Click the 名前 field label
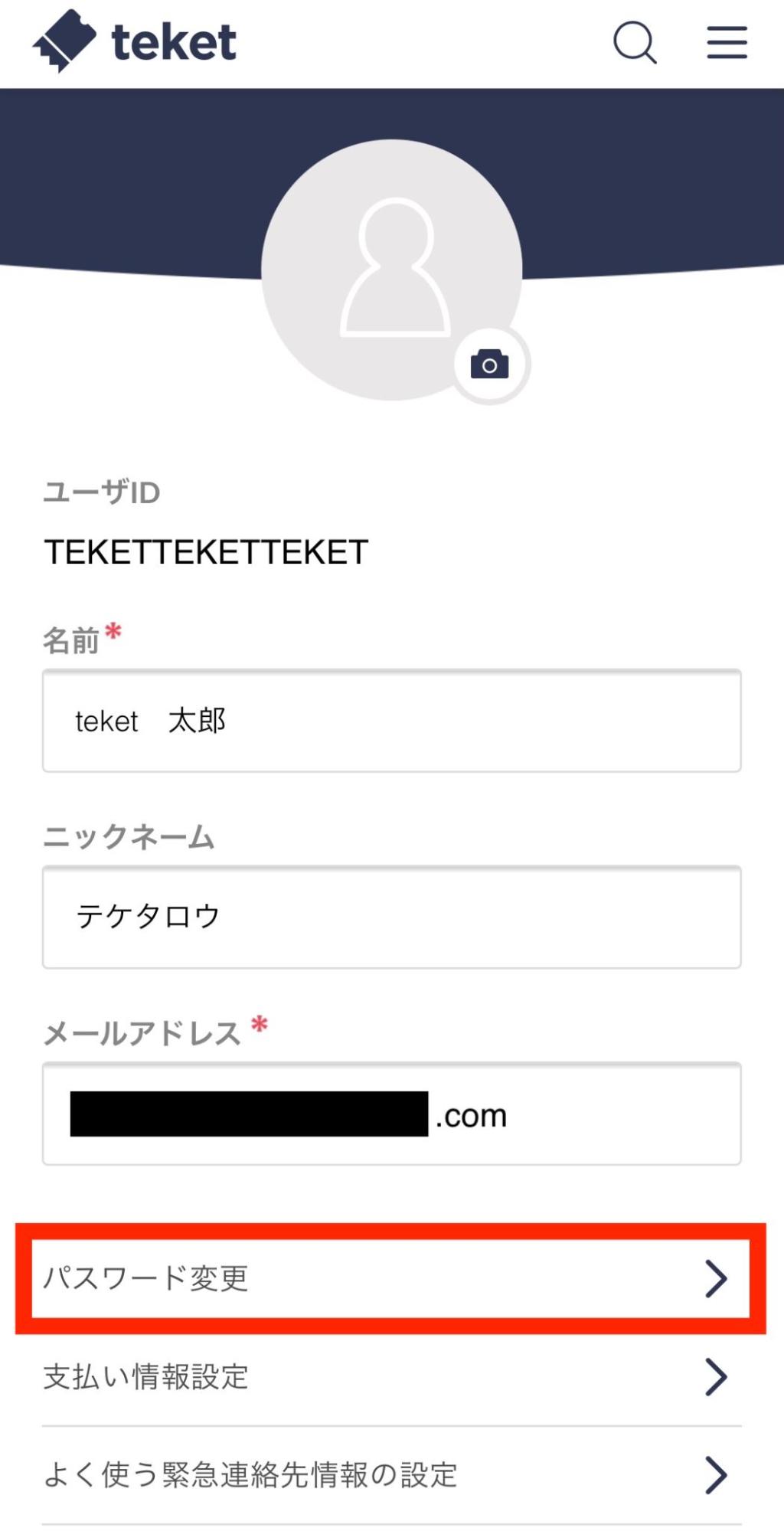 click(x=71, y=640)
